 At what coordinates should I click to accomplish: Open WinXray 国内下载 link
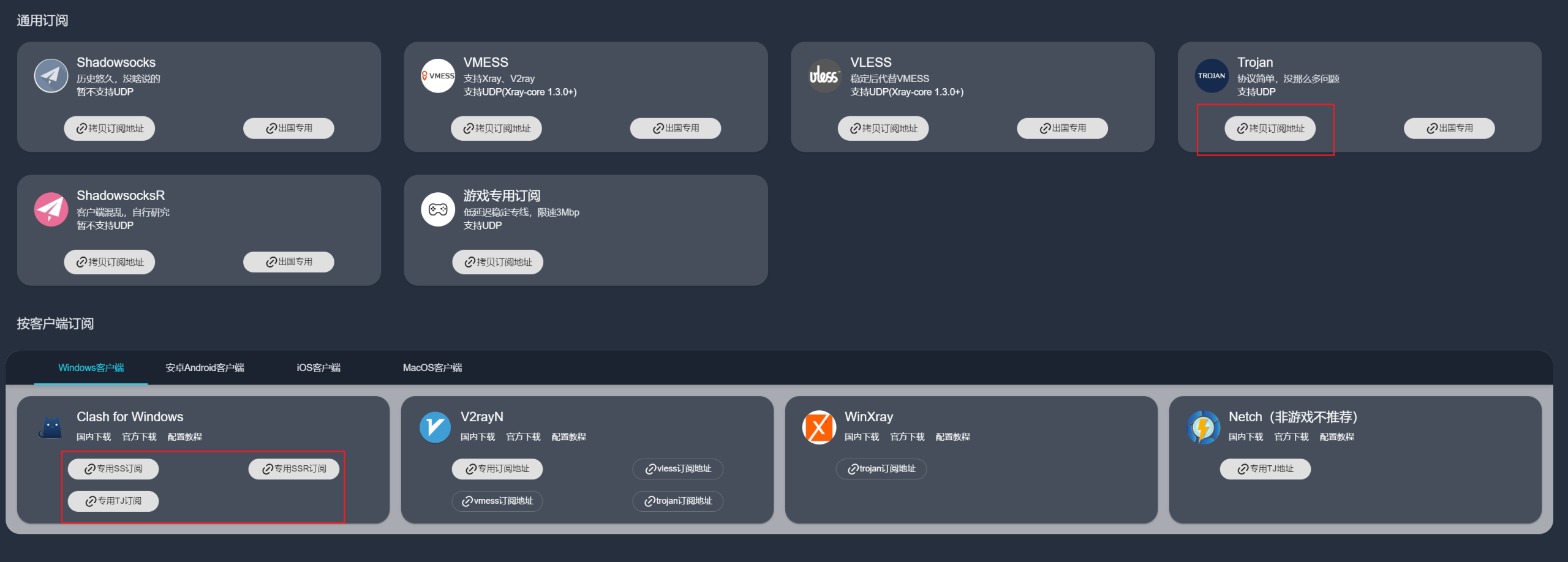pyautogui.click(x=862, y=437)
